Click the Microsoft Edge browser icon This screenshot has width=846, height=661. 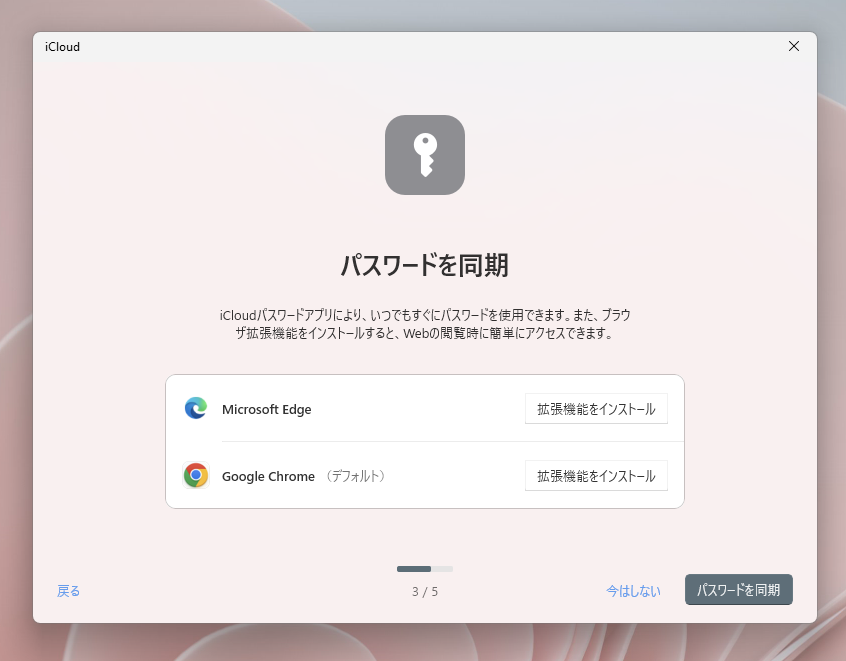tap(196, 408)
